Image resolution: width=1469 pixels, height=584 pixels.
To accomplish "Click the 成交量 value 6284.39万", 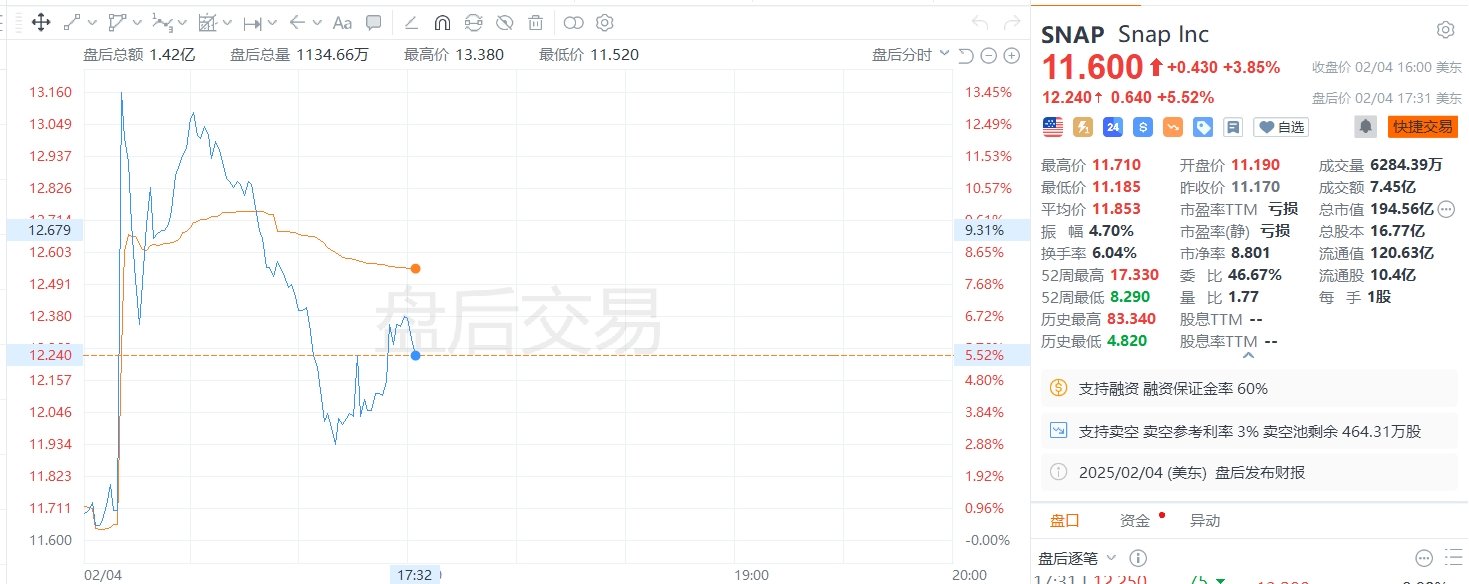I will pyautogui.click(x=1407, y=165).
